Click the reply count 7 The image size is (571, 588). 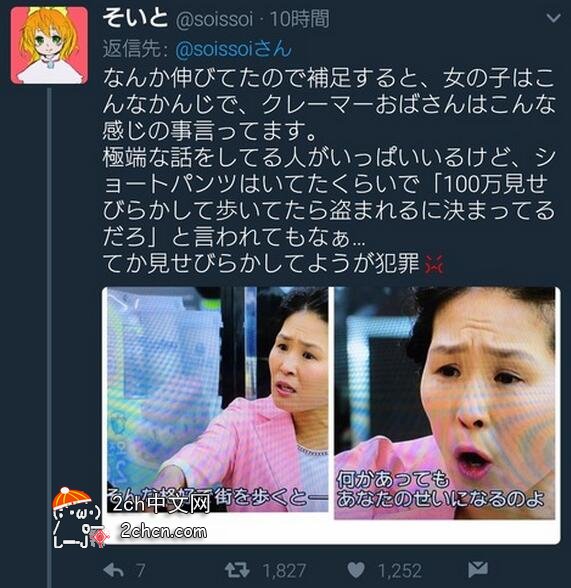coord(140,571)
